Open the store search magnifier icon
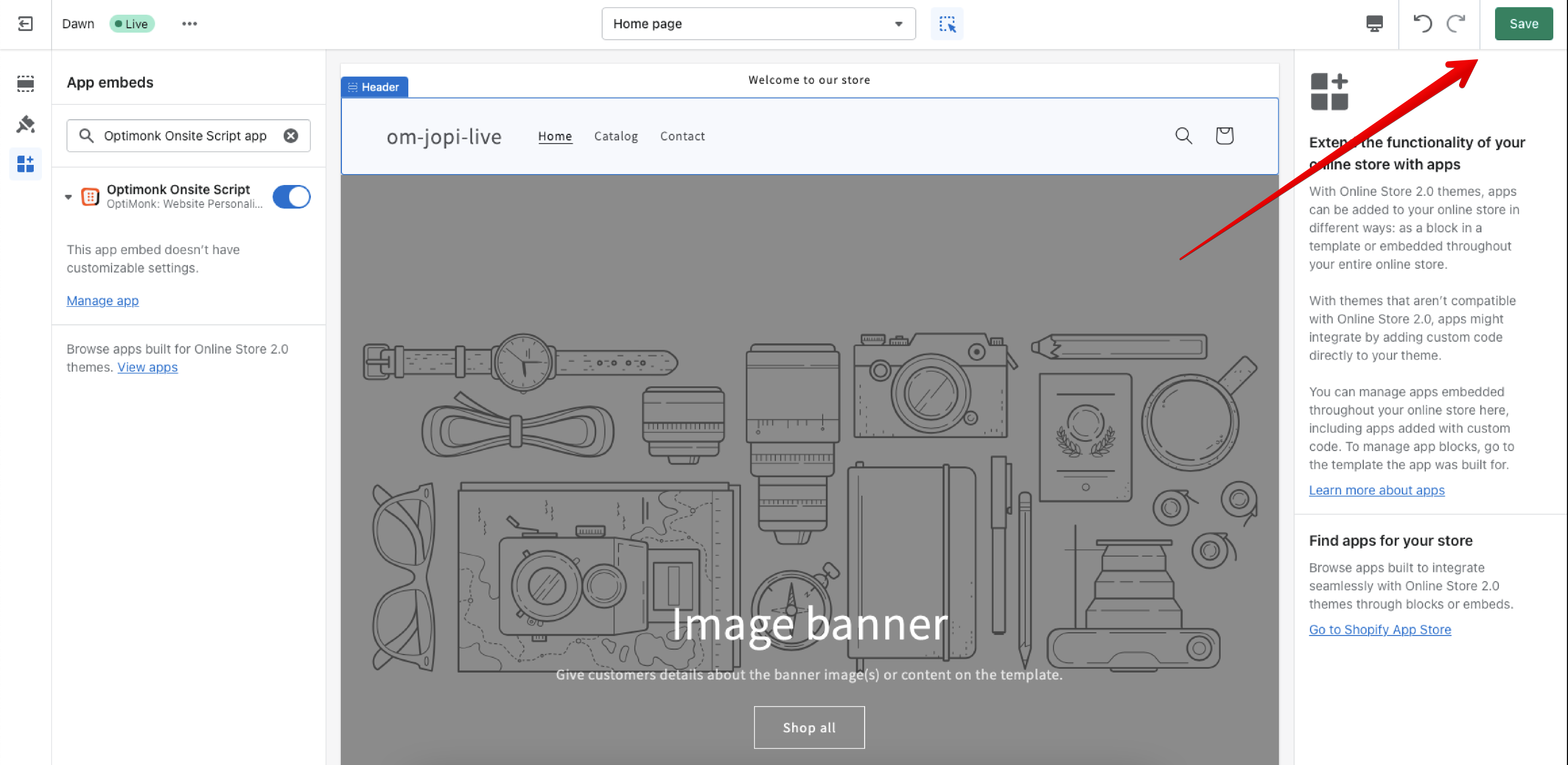This screenshot has width=1568, height=765. coord(1183,135)
